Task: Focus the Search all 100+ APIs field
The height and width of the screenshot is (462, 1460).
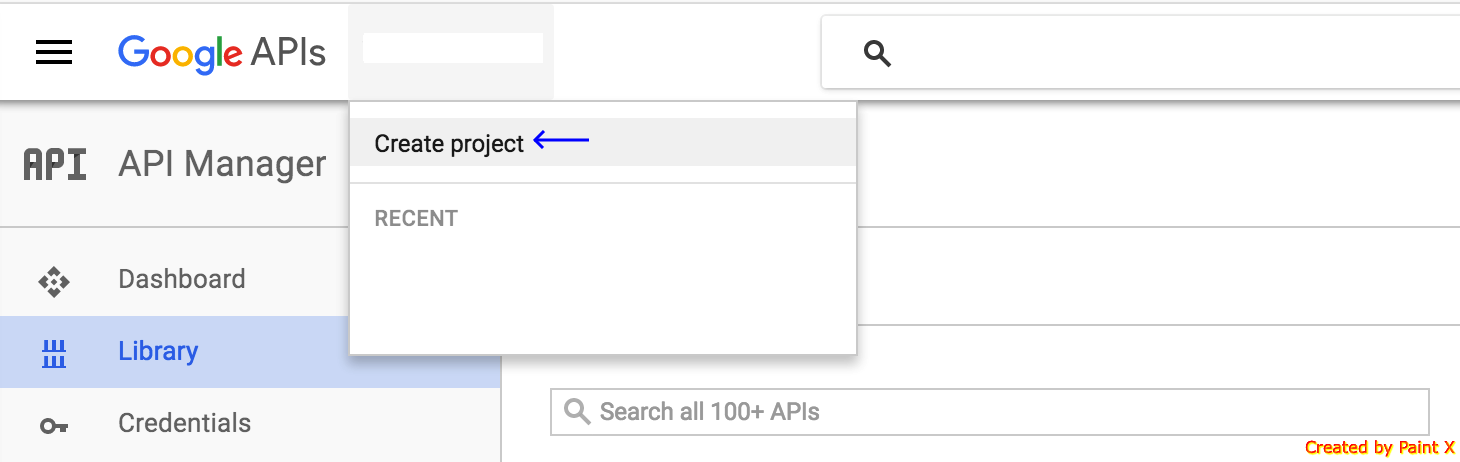Action: click(990, 411)
